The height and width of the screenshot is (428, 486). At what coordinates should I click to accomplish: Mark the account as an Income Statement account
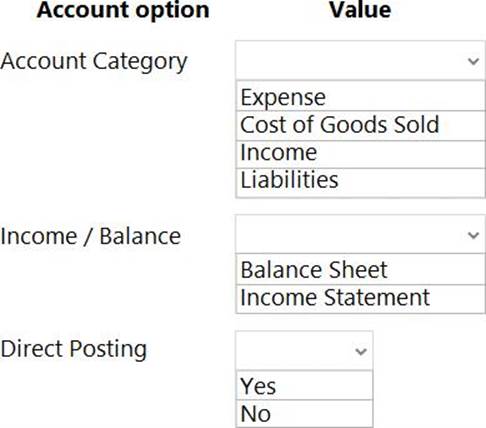(x=360, y=299)
